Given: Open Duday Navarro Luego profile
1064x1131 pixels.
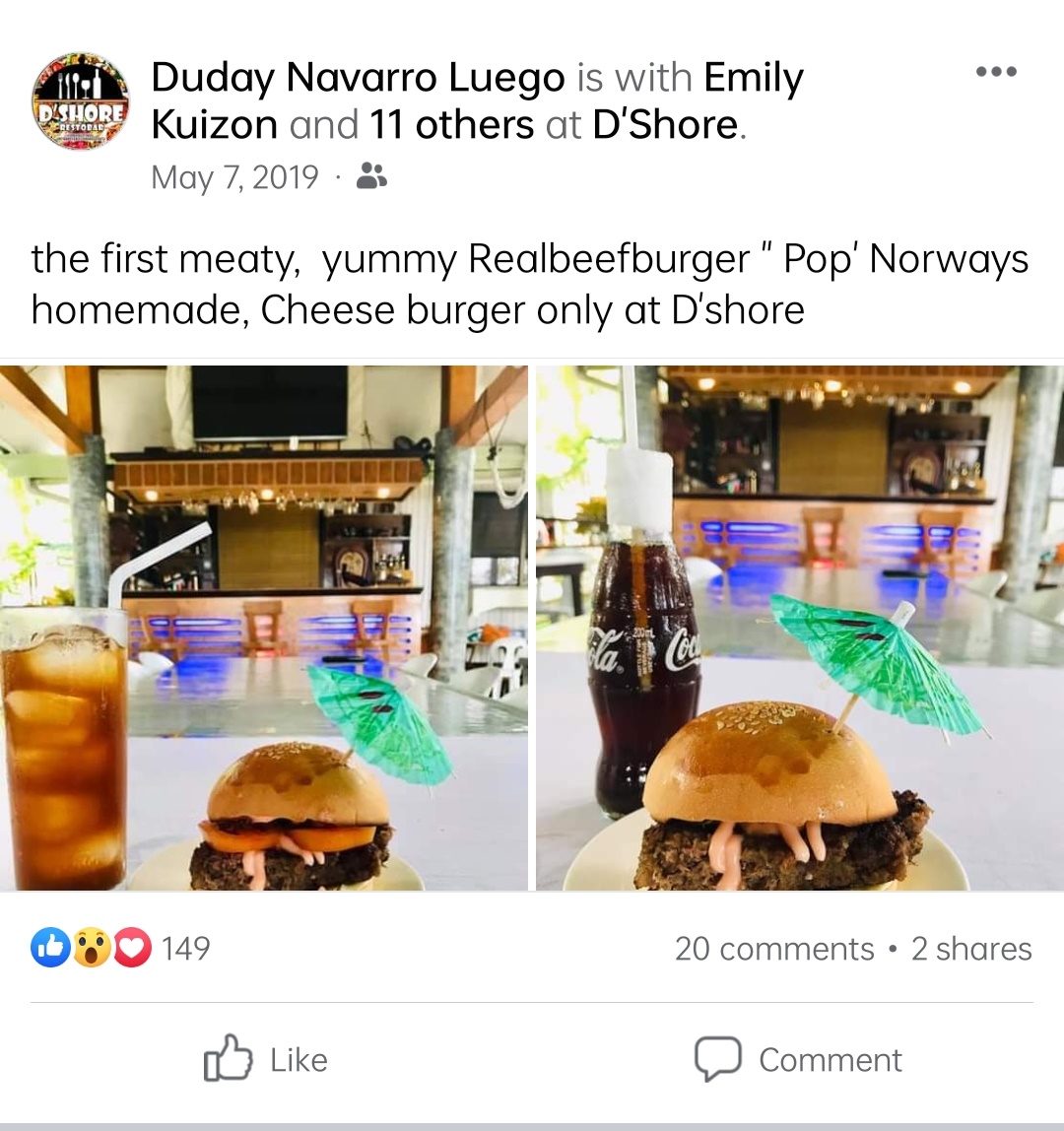Looking at the screenshot, I should click(358, 77).
